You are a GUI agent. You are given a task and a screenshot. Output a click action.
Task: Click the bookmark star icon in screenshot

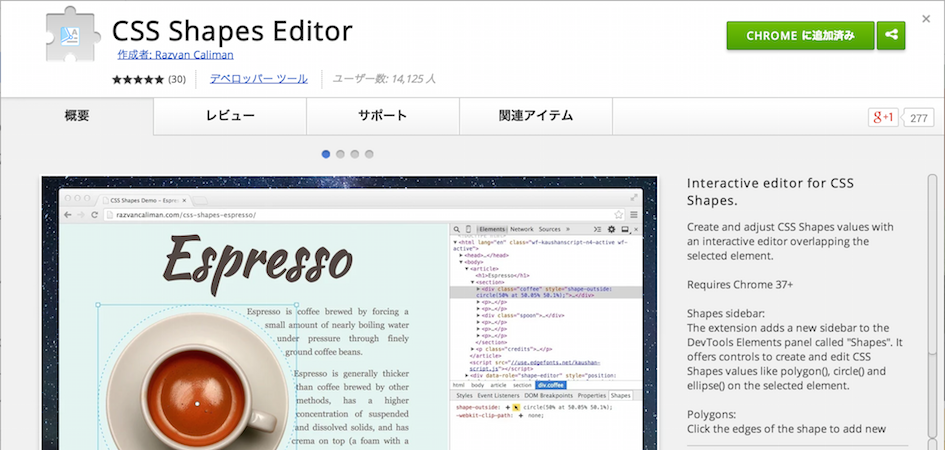tap(618, 215)
